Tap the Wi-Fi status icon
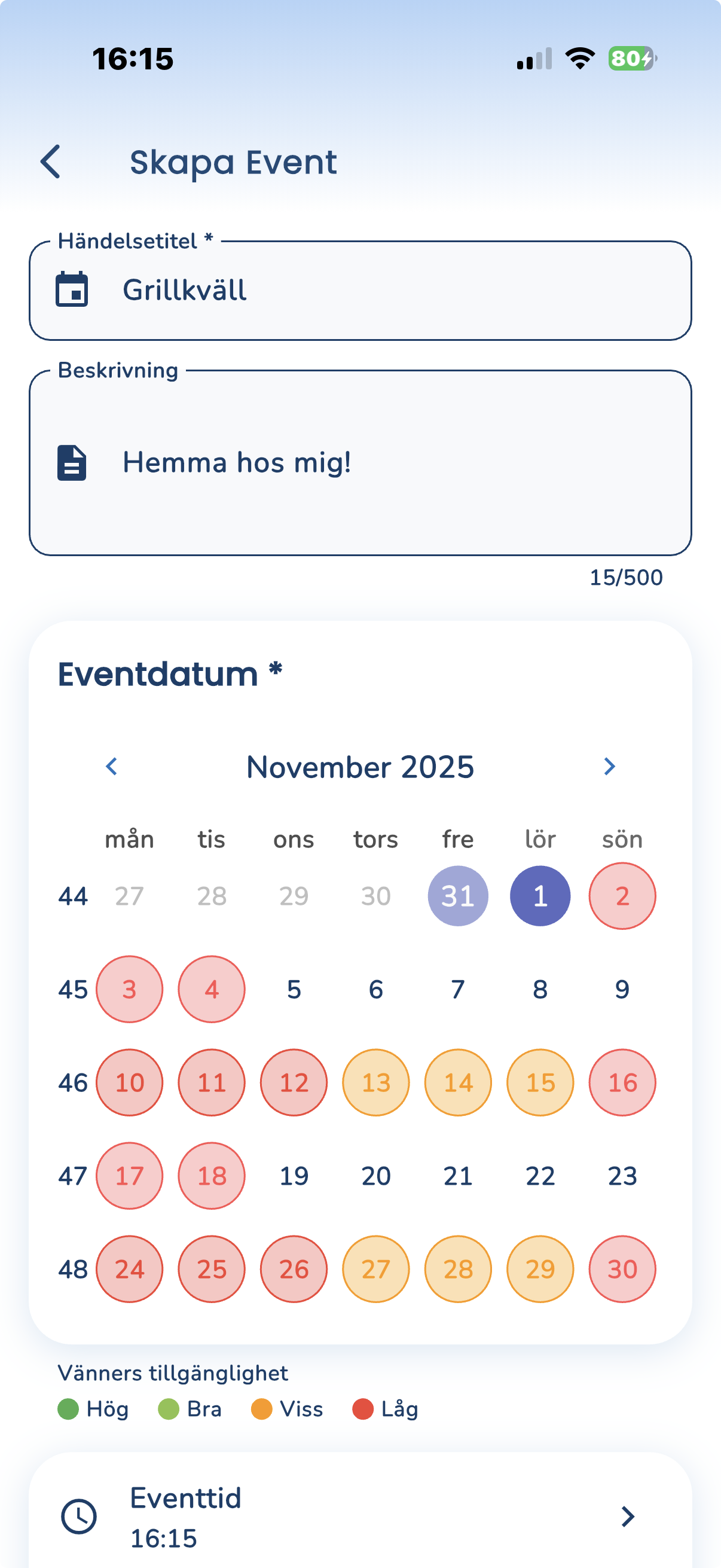The image size is (721, 1568). pos(580,59)
